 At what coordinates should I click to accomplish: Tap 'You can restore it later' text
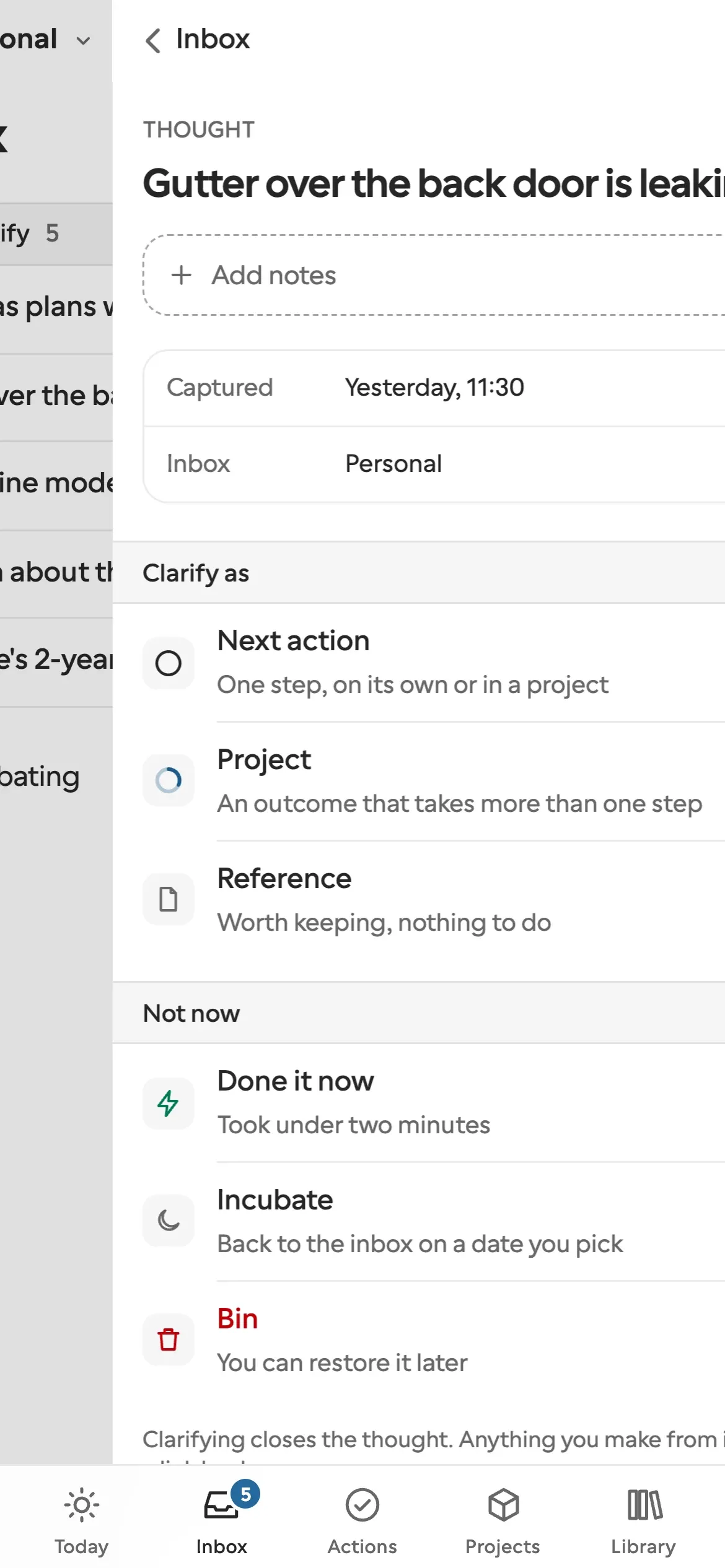click(342, 1363)
